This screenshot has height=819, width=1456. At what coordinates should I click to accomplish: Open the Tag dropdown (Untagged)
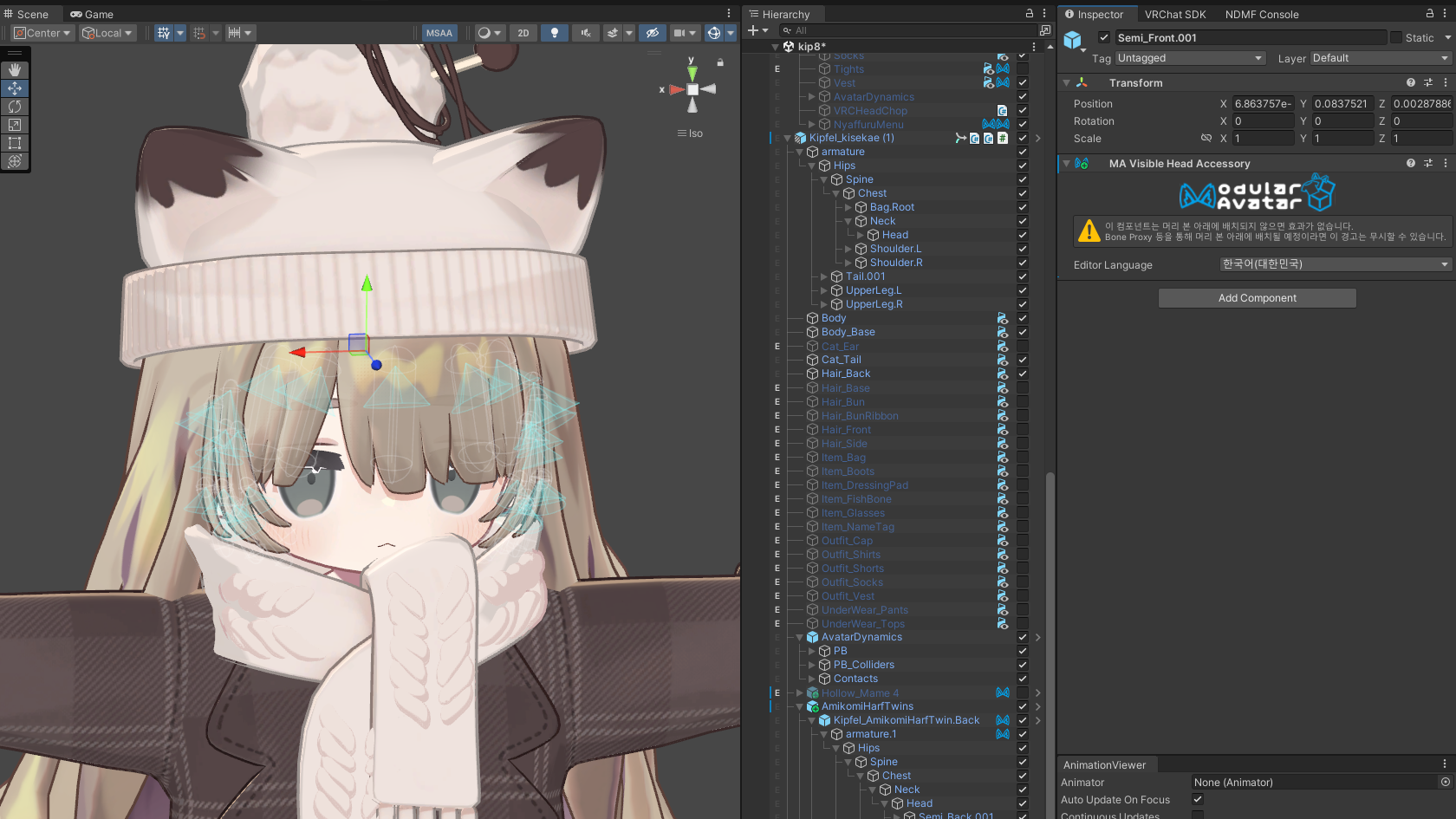pos(1191,58)
